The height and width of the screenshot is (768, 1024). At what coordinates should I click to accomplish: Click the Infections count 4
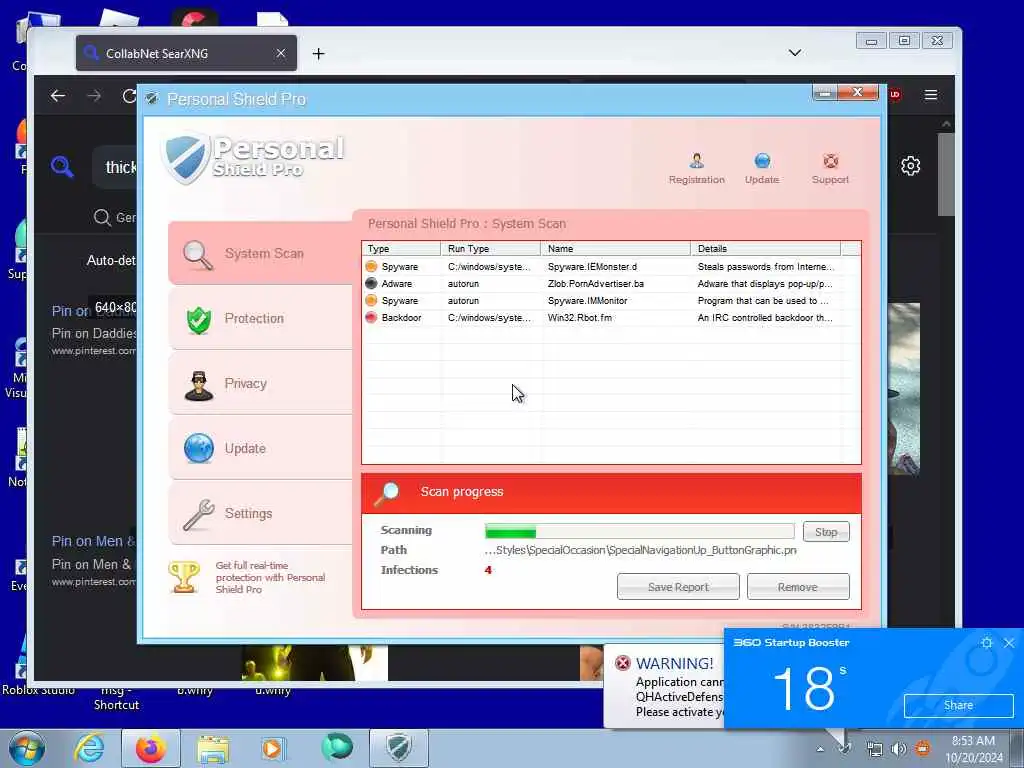pyautogui.click(x=488, y=570)
